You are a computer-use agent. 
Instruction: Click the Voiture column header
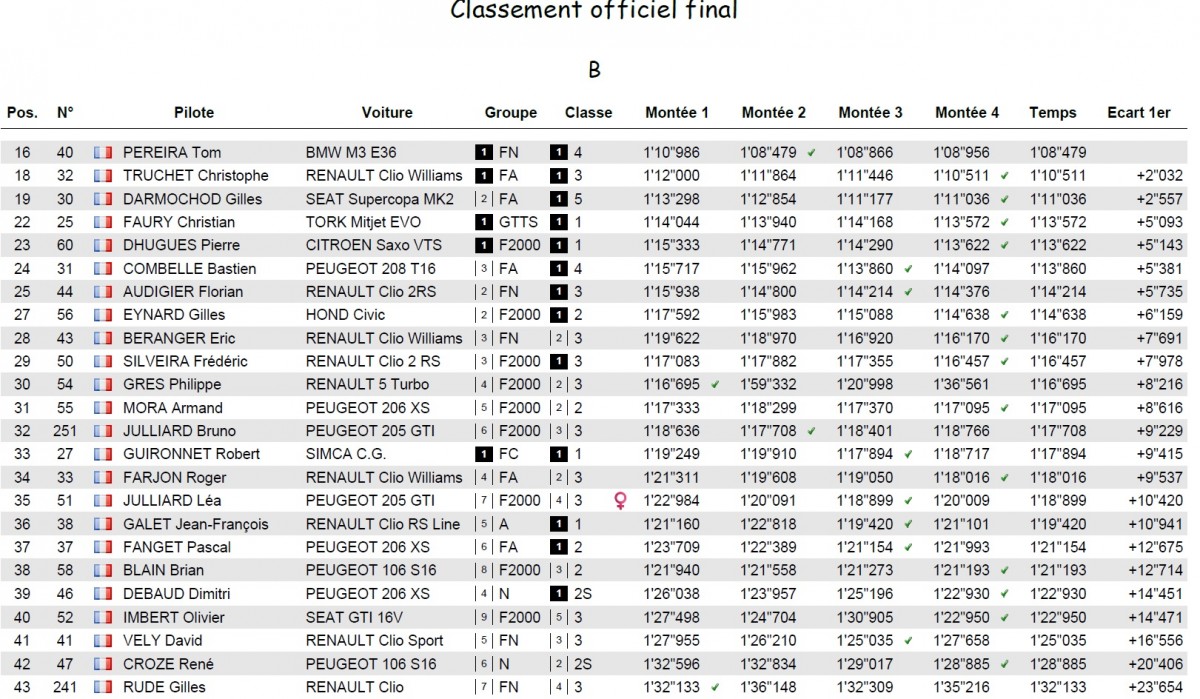[387, 113]
